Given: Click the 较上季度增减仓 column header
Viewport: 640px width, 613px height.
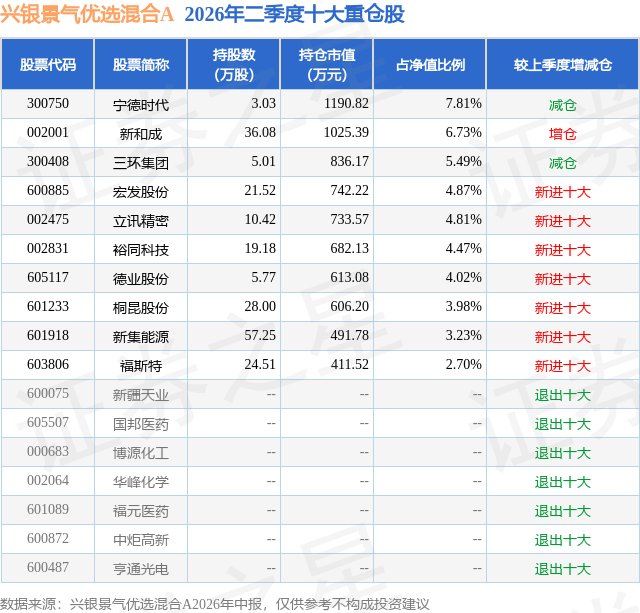Looking at the screenshot, I should click(x=562, y=64).
